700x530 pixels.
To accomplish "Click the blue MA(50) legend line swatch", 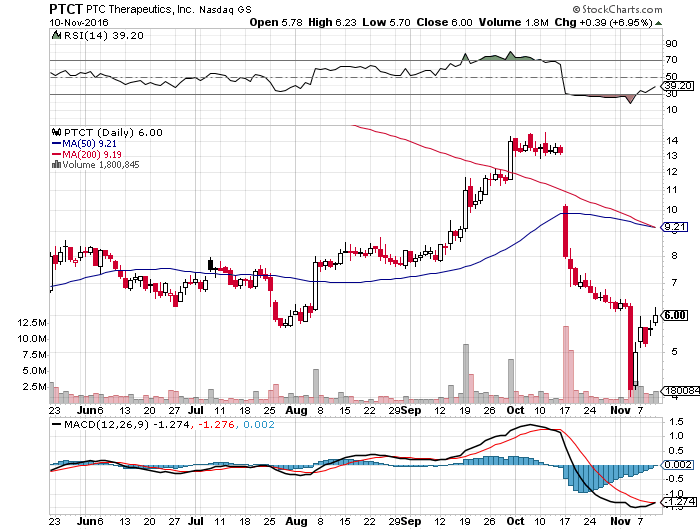I will click(57, 144).
